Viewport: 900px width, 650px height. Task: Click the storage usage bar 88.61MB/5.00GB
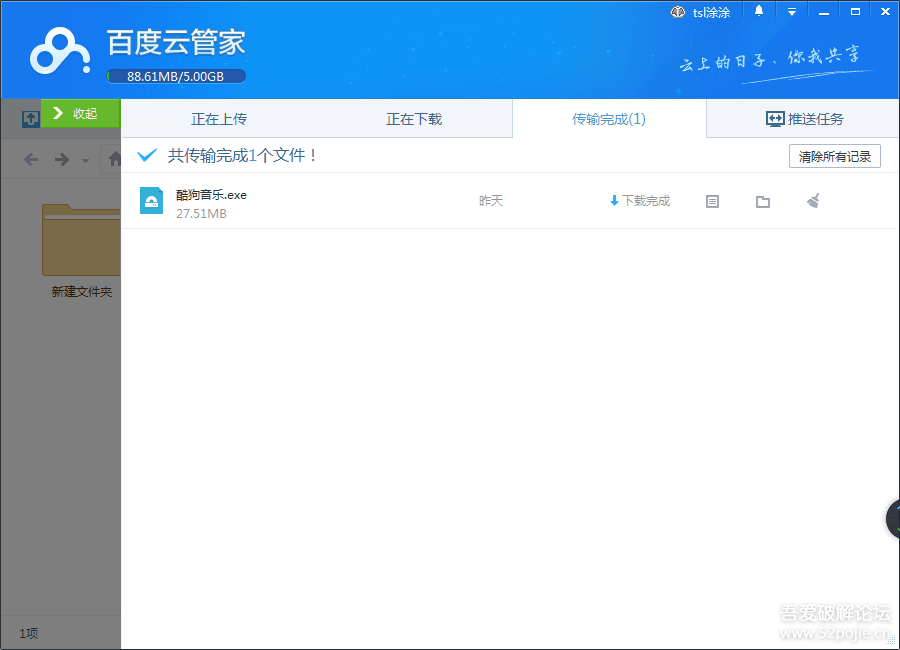pyautogui.click(x=176, y=76)
